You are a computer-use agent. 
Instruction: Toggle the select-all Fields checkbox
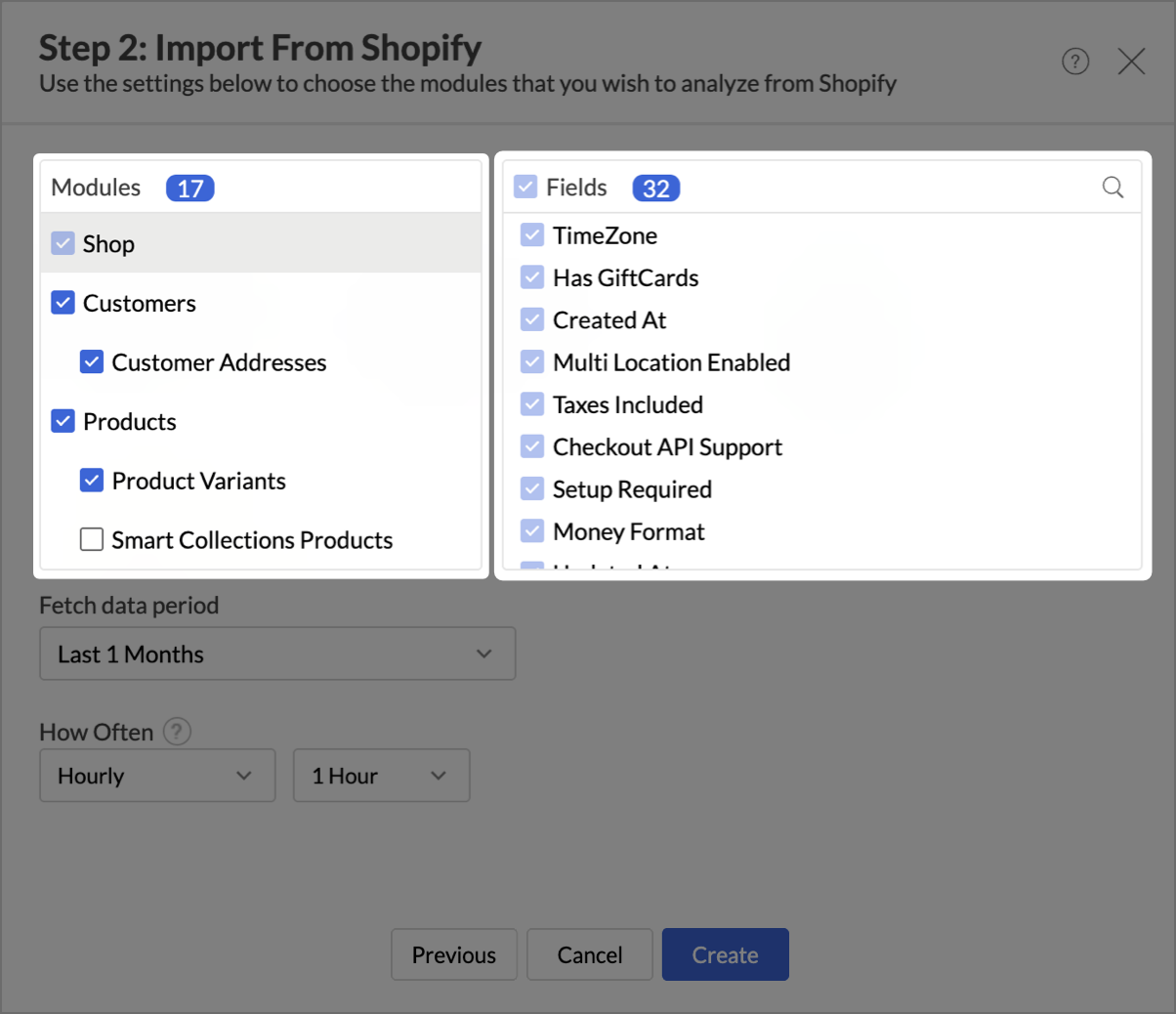525,188
